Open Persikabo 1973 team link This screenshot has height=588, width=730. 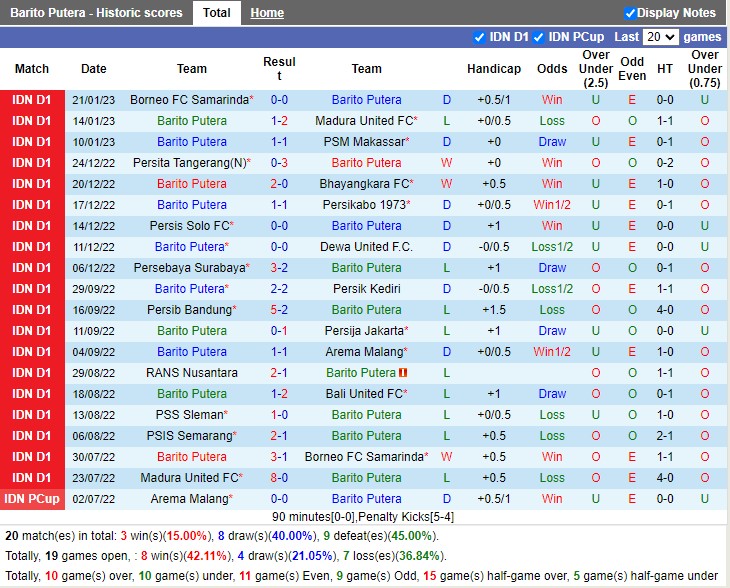tap(364, 205)
